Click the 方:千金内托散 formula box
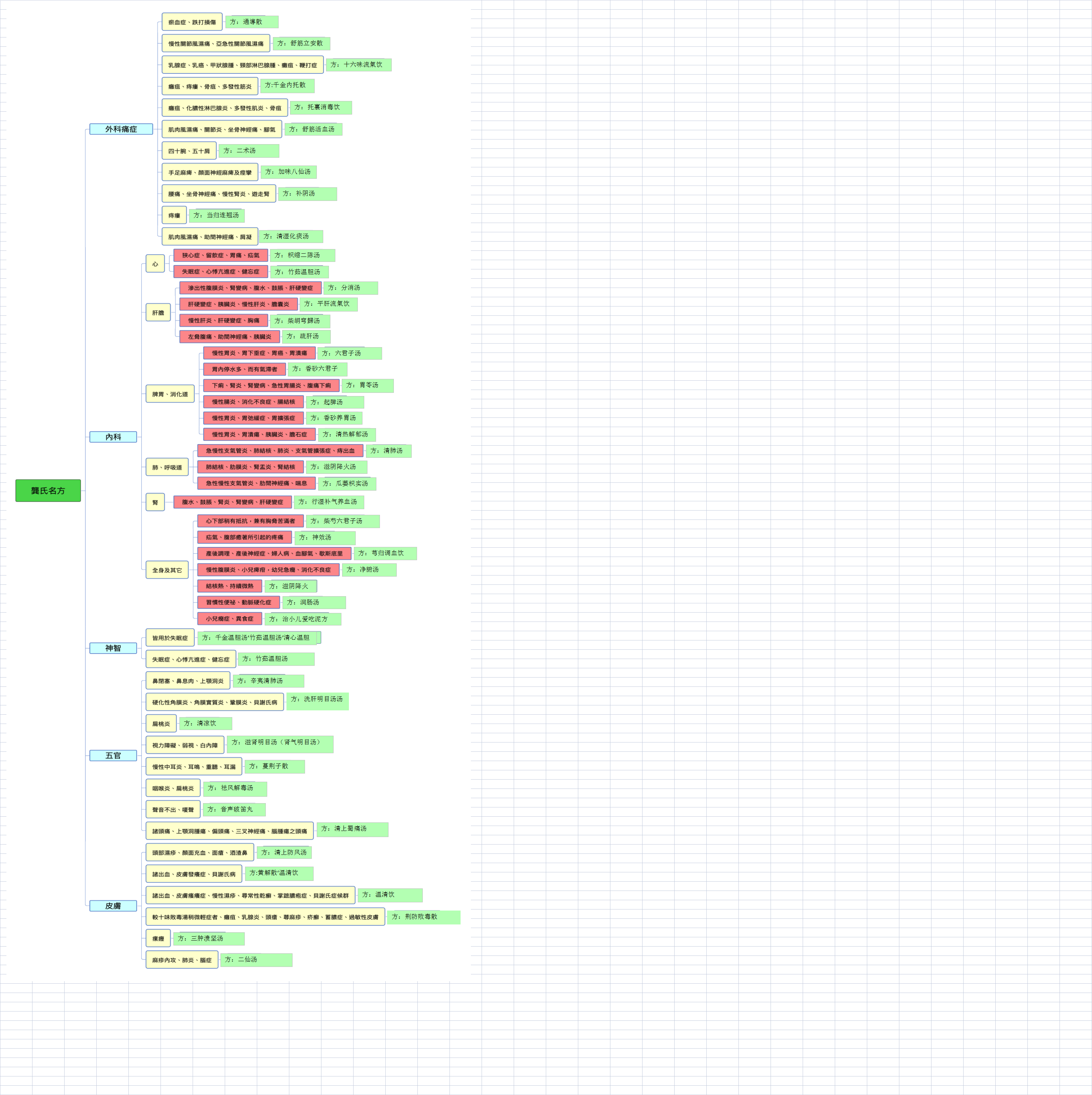Viewport: 1092px width, 1095px height. click(288, 86)
